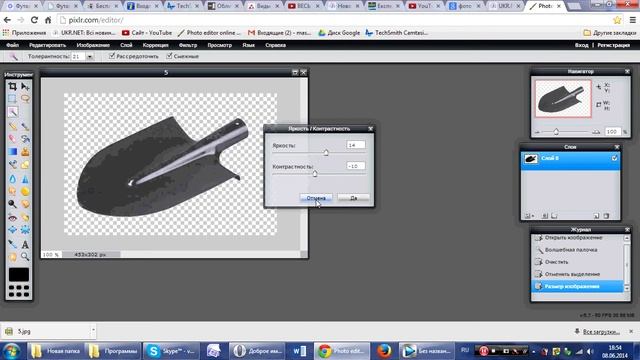Select the Red Eye reduction tool

pos(13,218)
